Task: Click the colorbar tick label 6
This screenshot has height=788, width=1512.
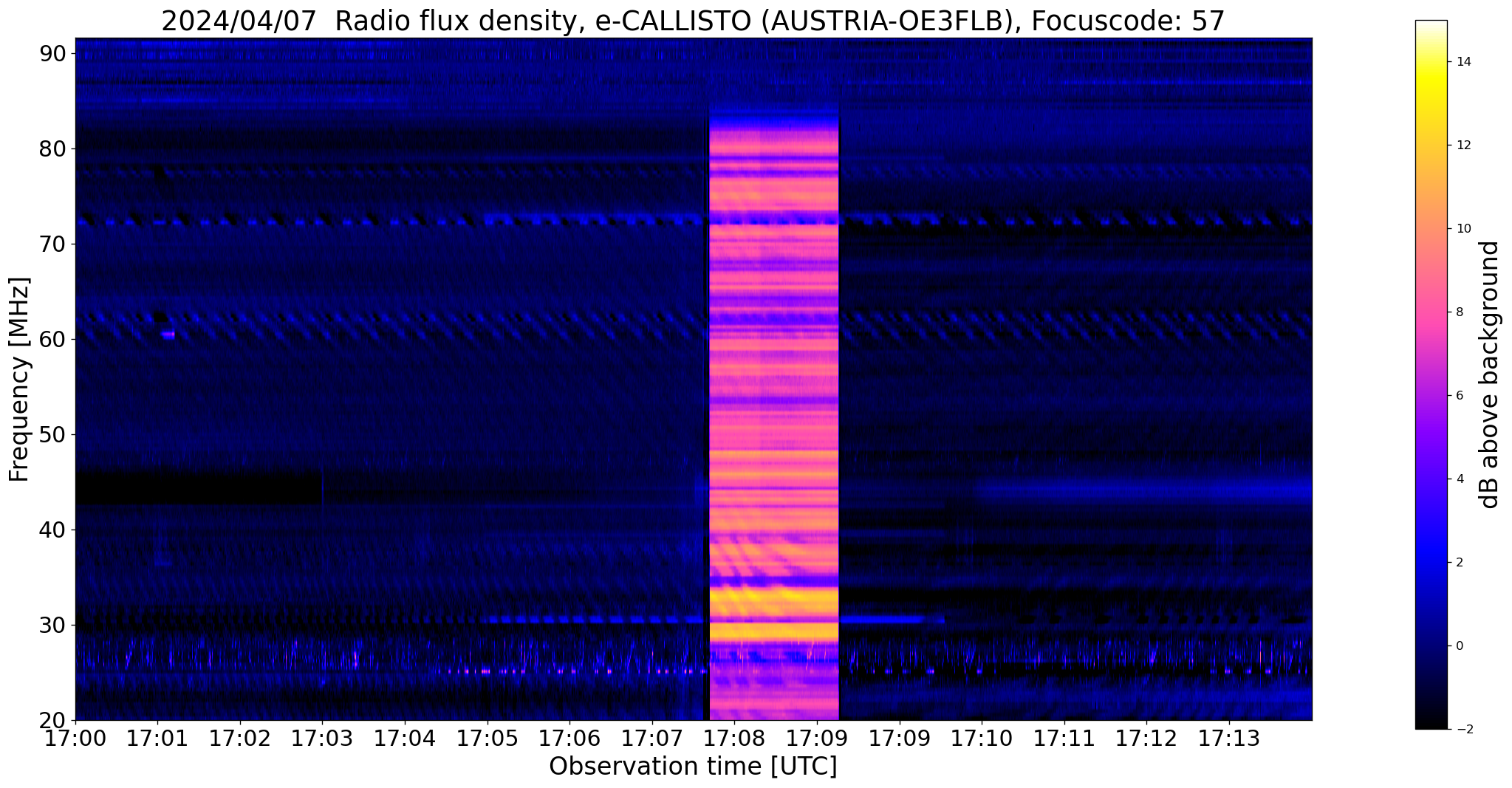Action: 1460,396
